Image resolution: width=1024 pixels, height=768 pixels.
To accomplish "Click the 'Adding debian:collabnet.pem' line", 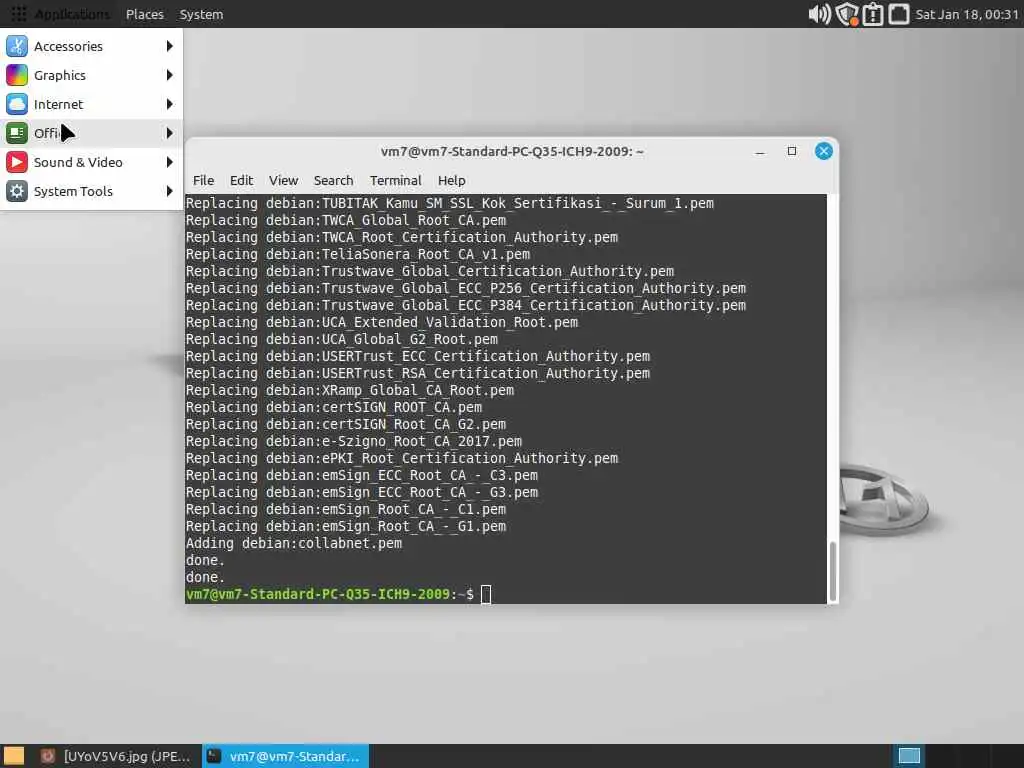I will click(x=294, y=543).
